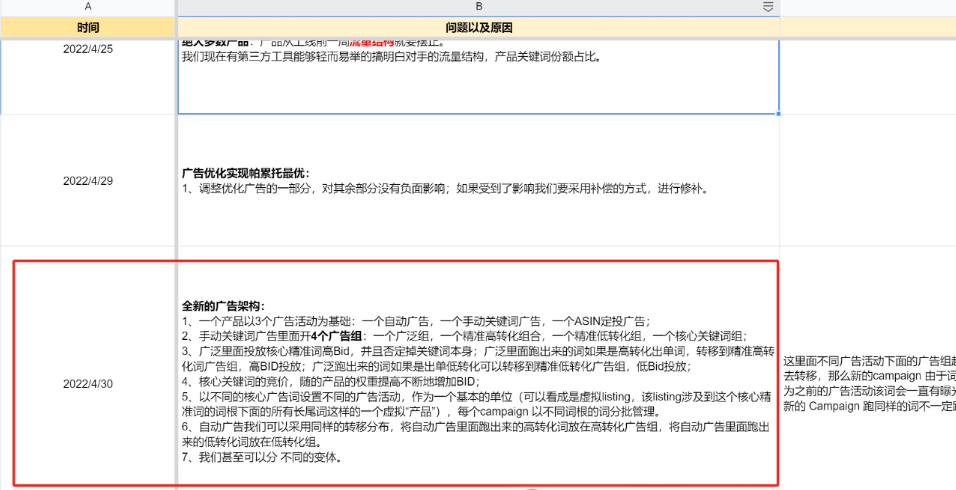Select the 2022/4/30 date cell
Viewport: 956px width, 490px height.
point(88,384)
